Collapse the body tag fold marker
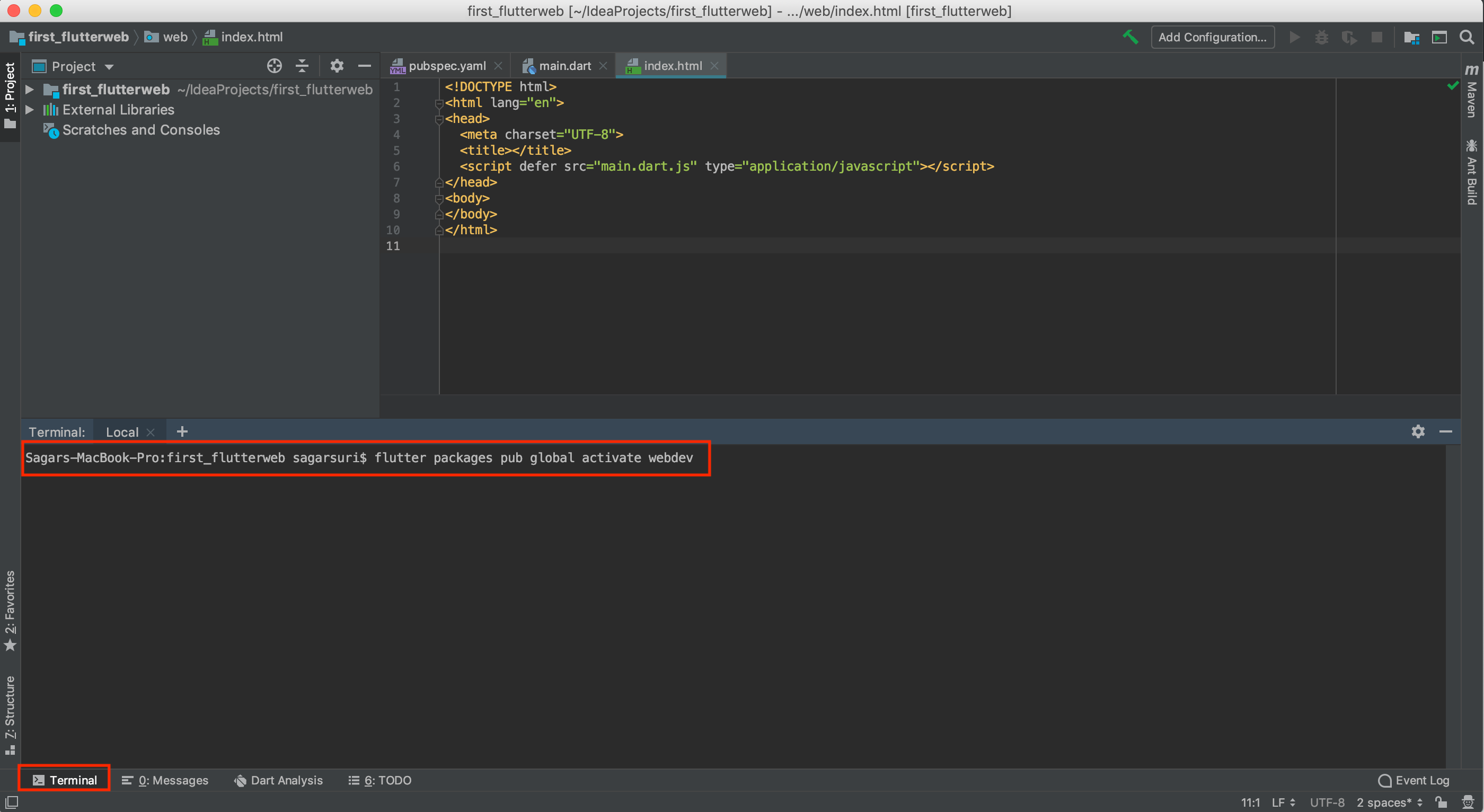 (x=439, y=199)
